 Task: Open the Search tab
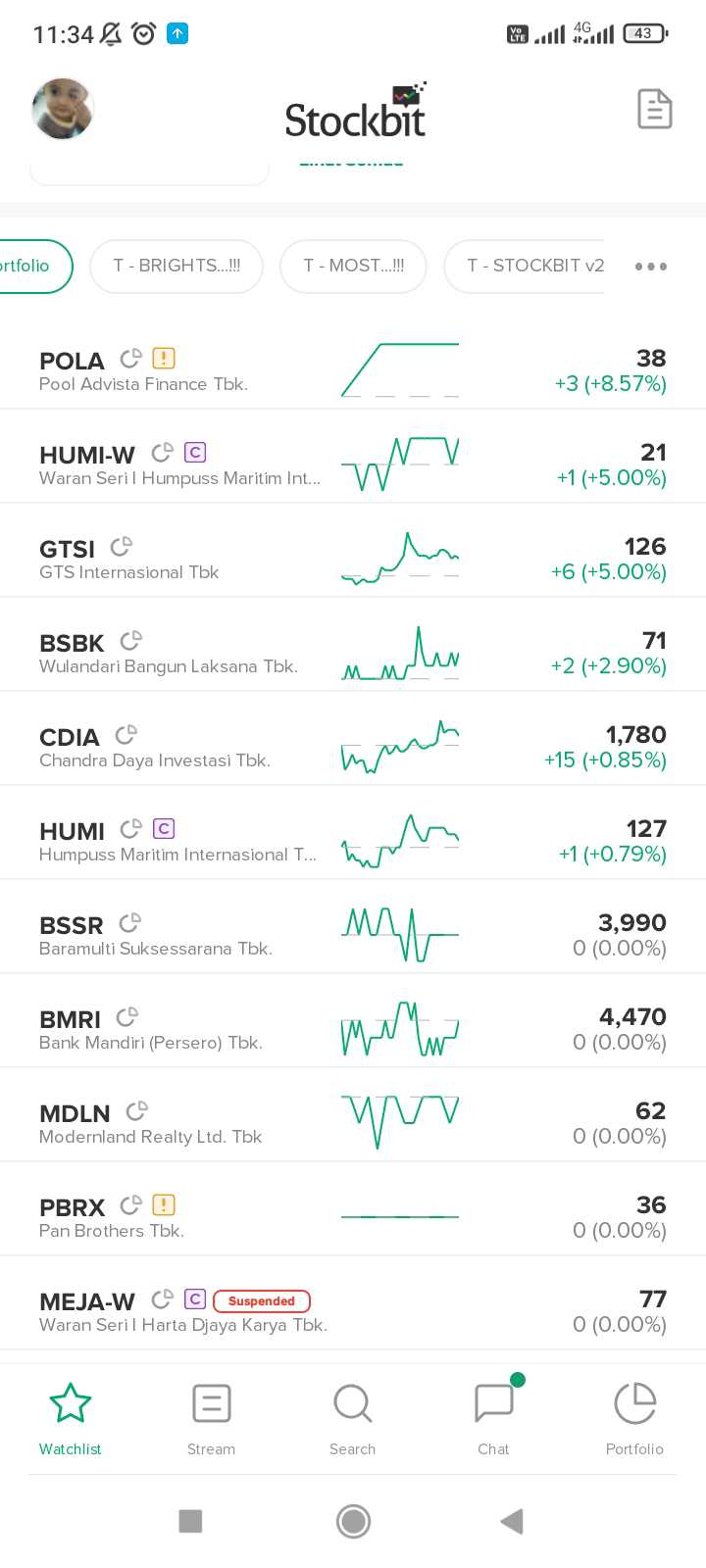(352, 1417)
